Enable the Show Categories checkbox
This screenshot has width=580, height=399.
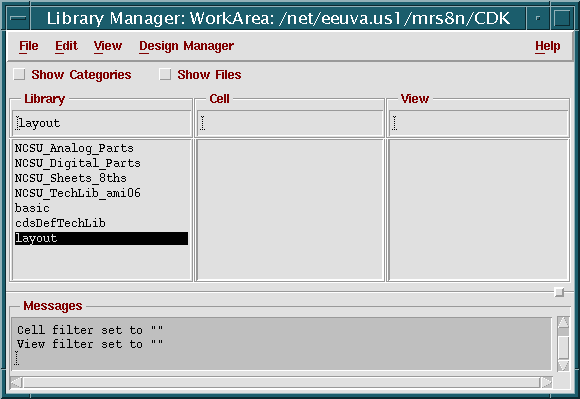19,74
